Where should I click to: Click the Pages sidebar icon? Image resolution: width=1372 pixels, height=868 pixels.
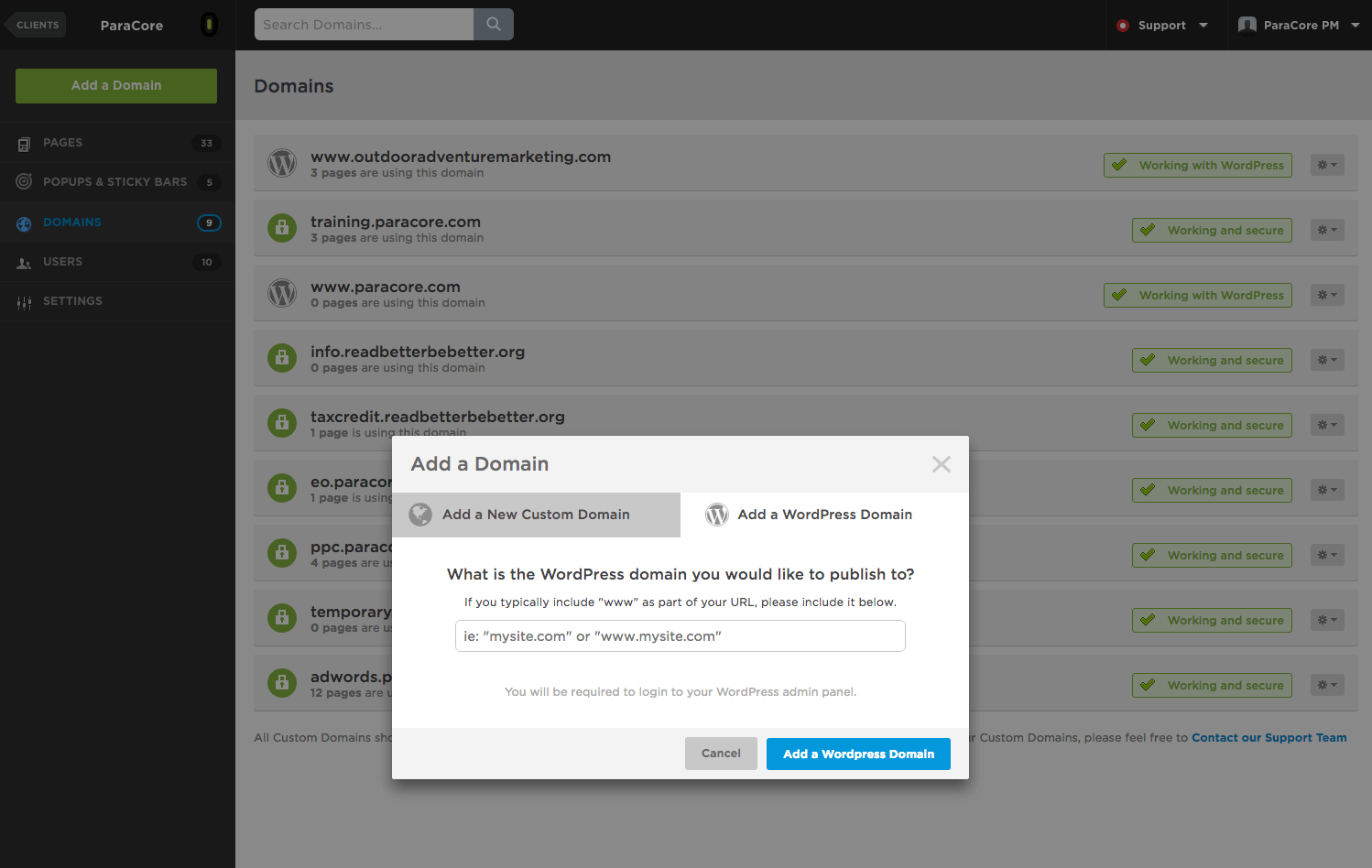pos(25,144)
